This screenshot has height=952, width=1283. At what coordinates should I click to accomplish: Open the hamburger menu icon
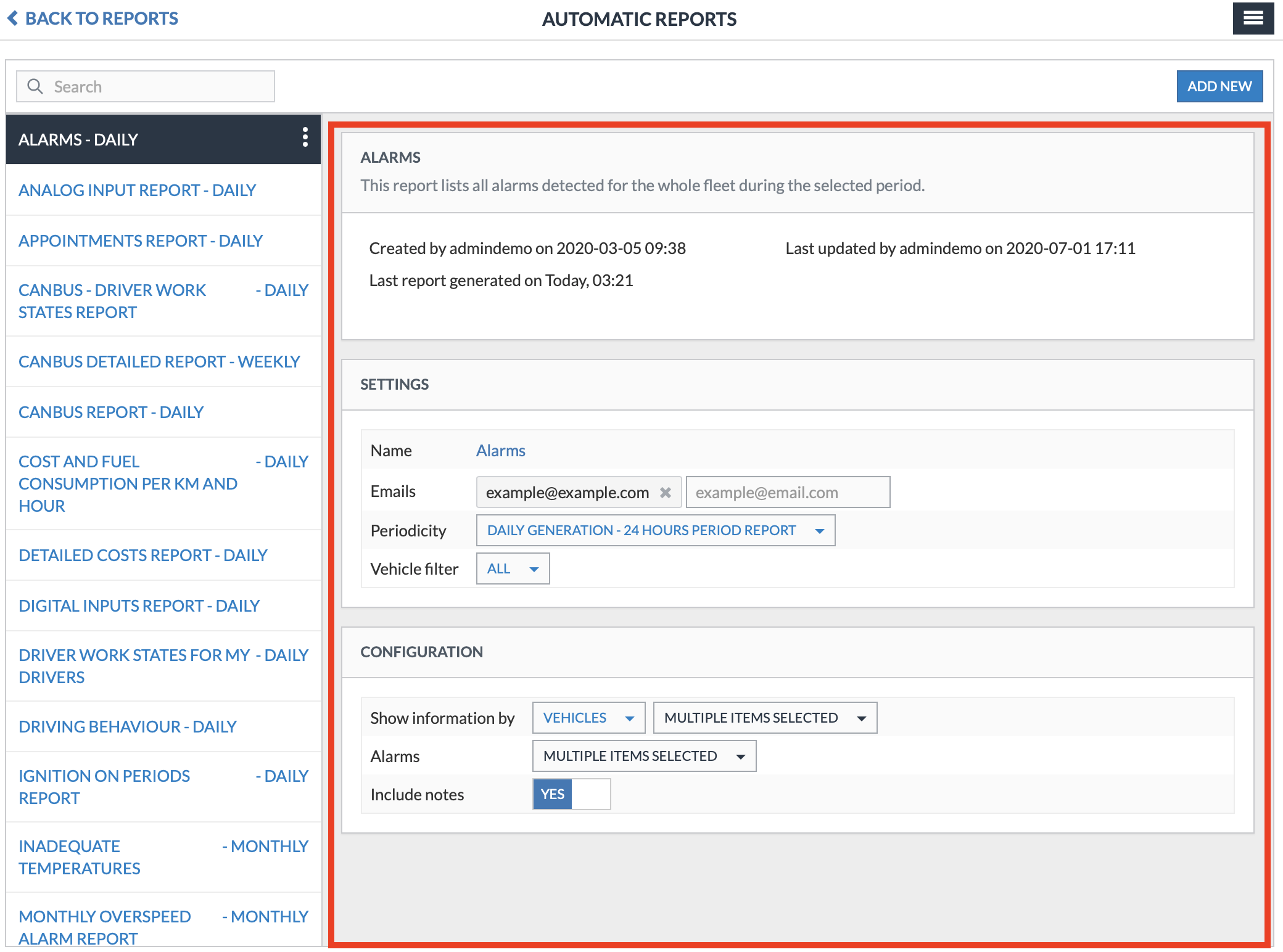[x=1253, y=18]
